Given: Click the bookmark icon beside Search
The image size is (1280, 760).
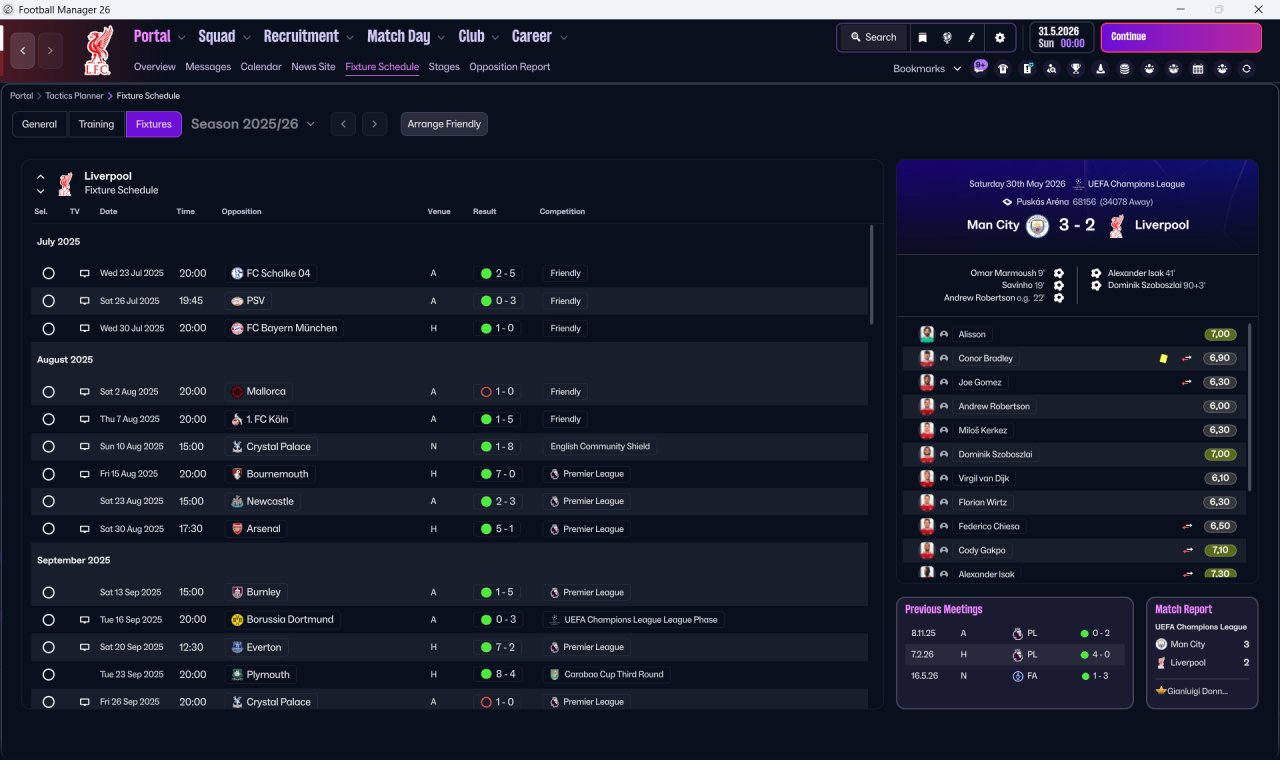Looking at the screenshot, I should (x=922, y=37).
